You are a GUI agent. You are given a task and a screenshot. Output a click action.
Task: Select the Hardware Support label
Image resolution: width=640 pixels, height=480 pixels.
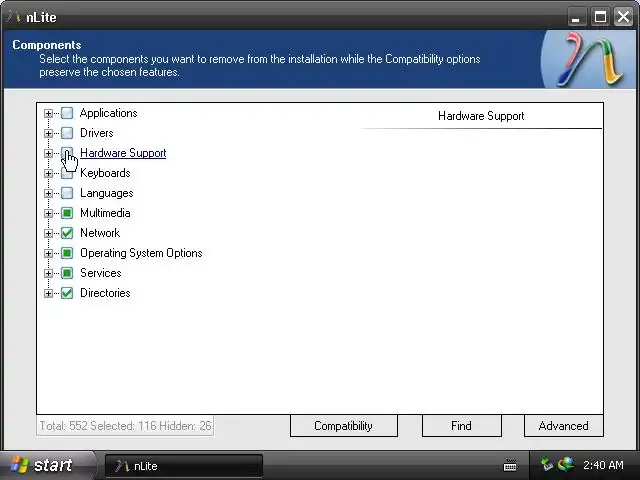(x=123, y=153)
